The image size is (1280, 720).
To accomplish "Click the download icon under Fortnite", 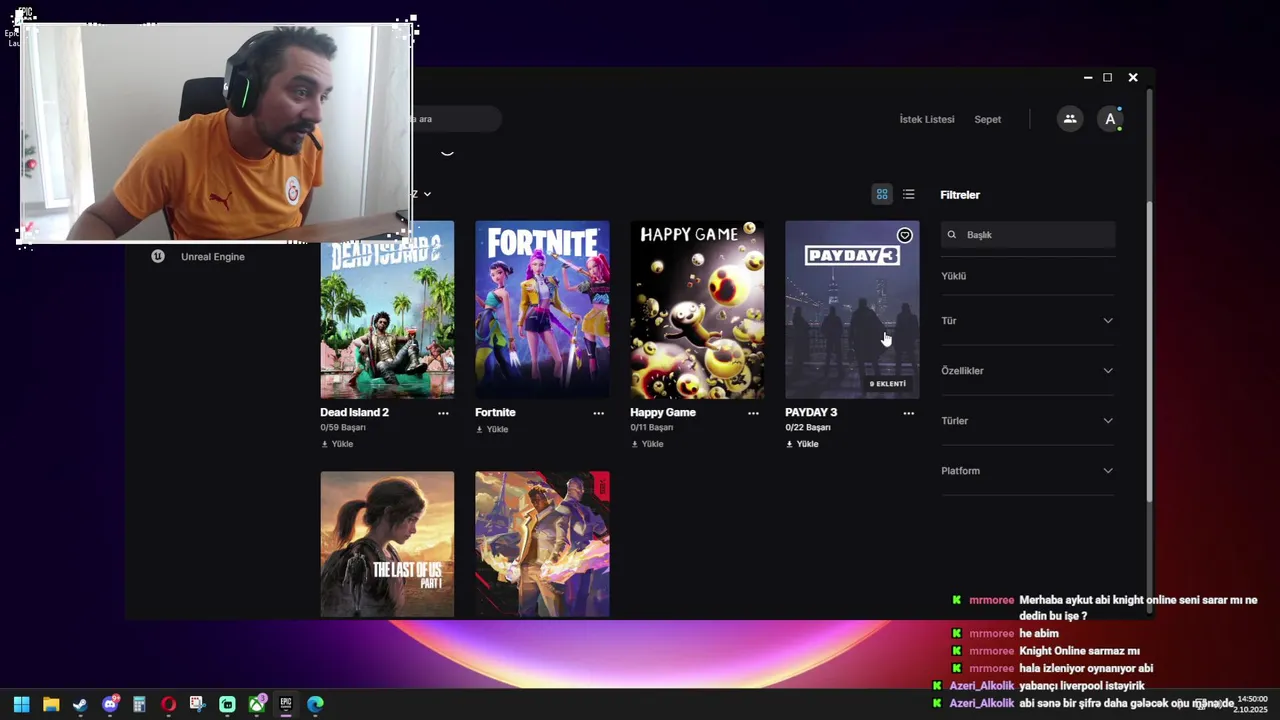I will tap(479, 429).
